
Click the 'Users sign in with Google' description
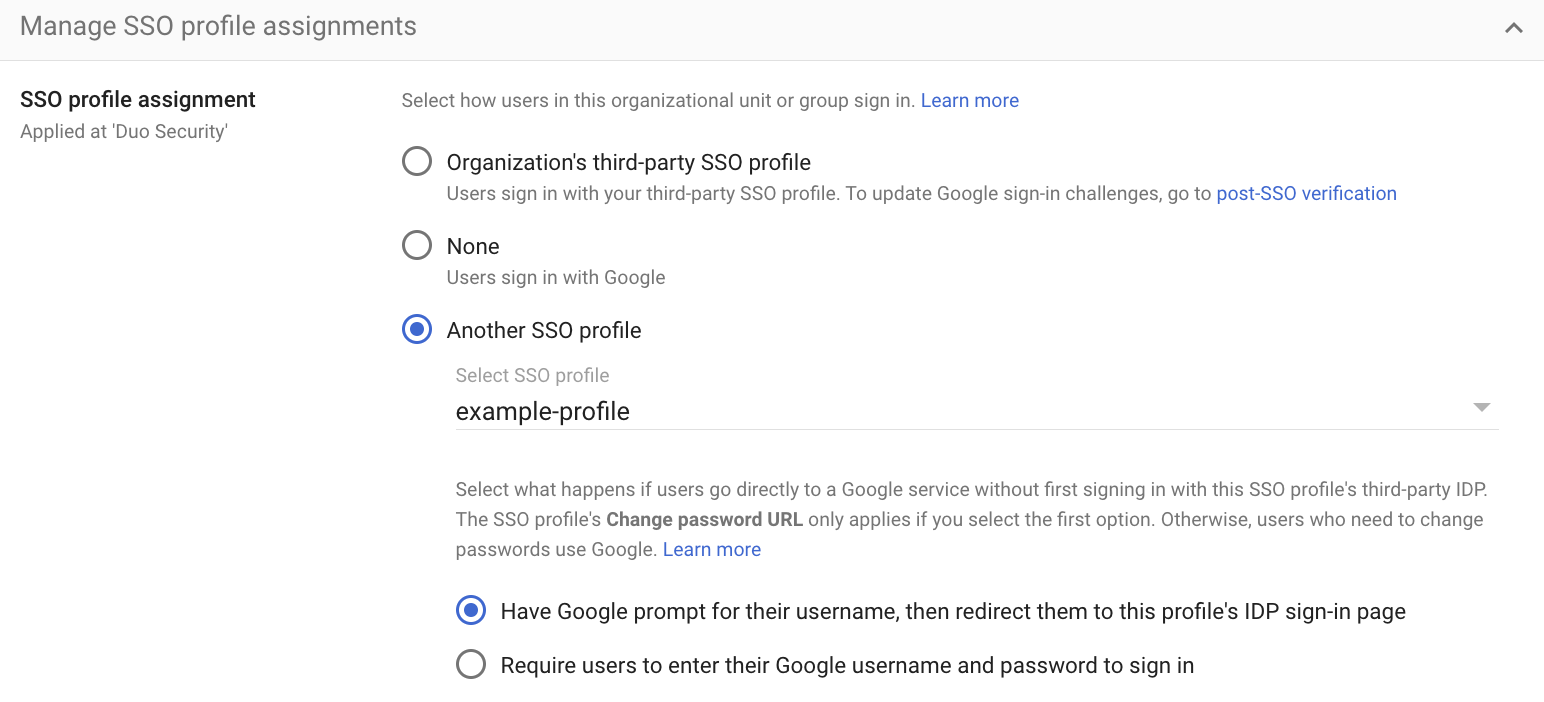tap(556, 277)
